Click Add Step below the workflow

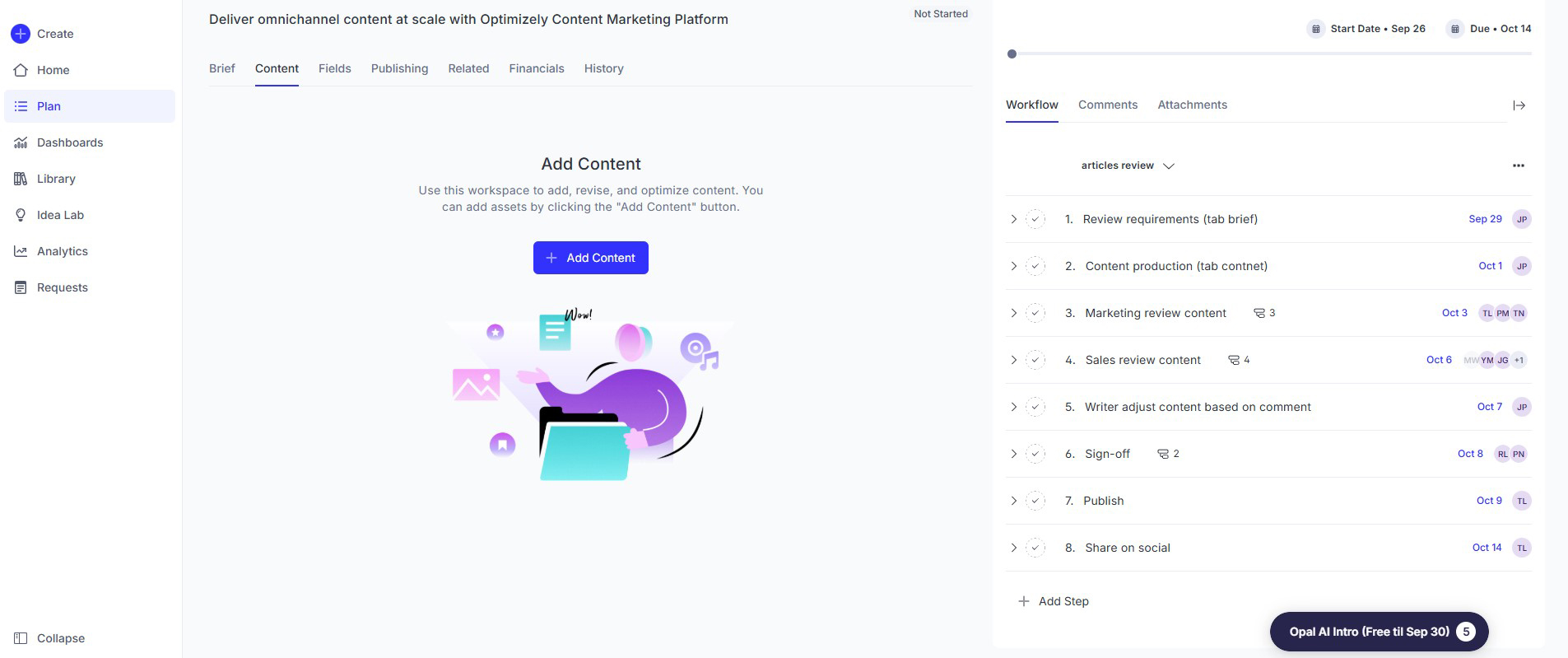1054,601
